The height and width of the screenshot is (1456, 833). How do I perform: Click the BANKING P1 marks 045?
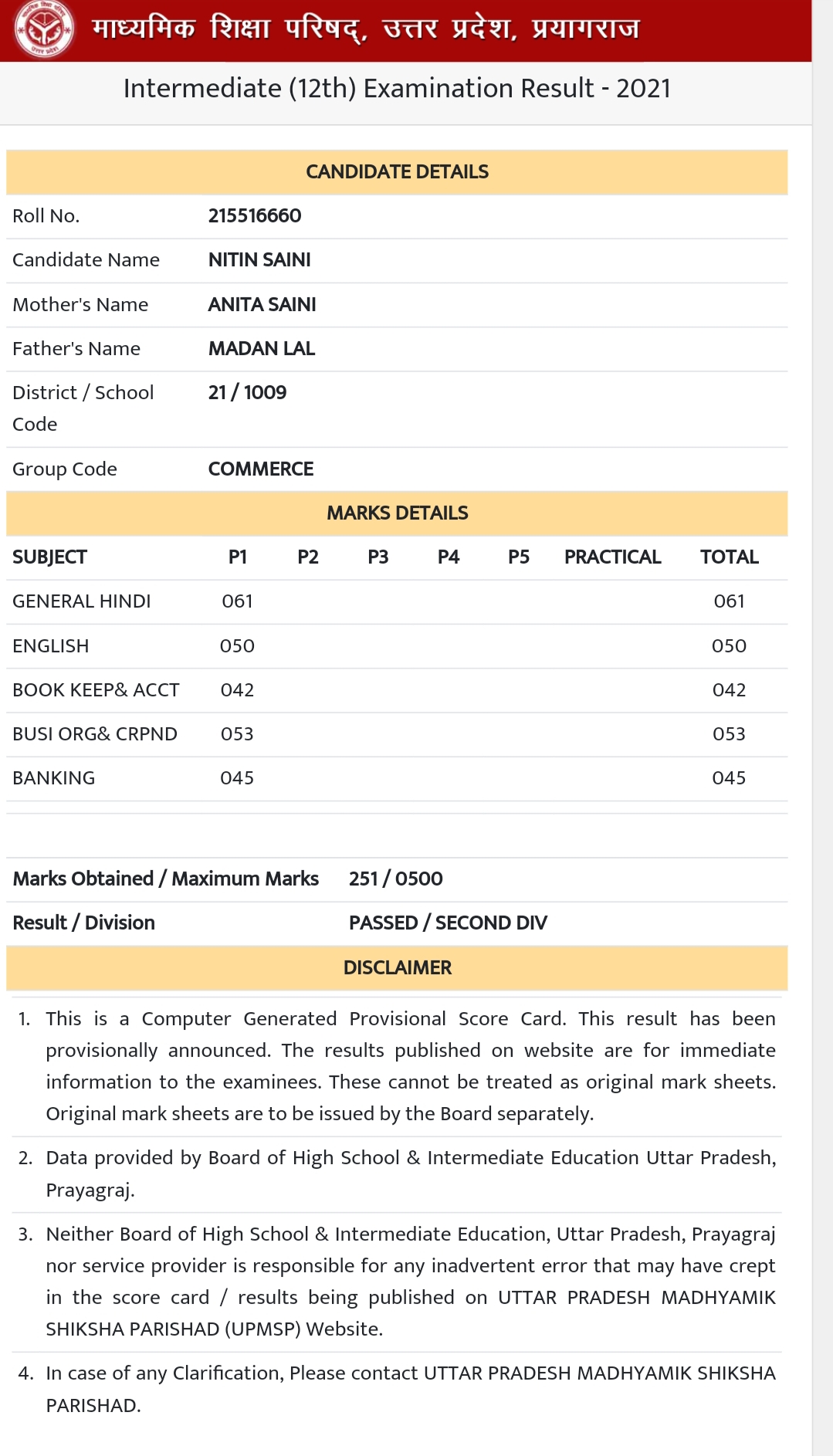(x=237, y=778)
